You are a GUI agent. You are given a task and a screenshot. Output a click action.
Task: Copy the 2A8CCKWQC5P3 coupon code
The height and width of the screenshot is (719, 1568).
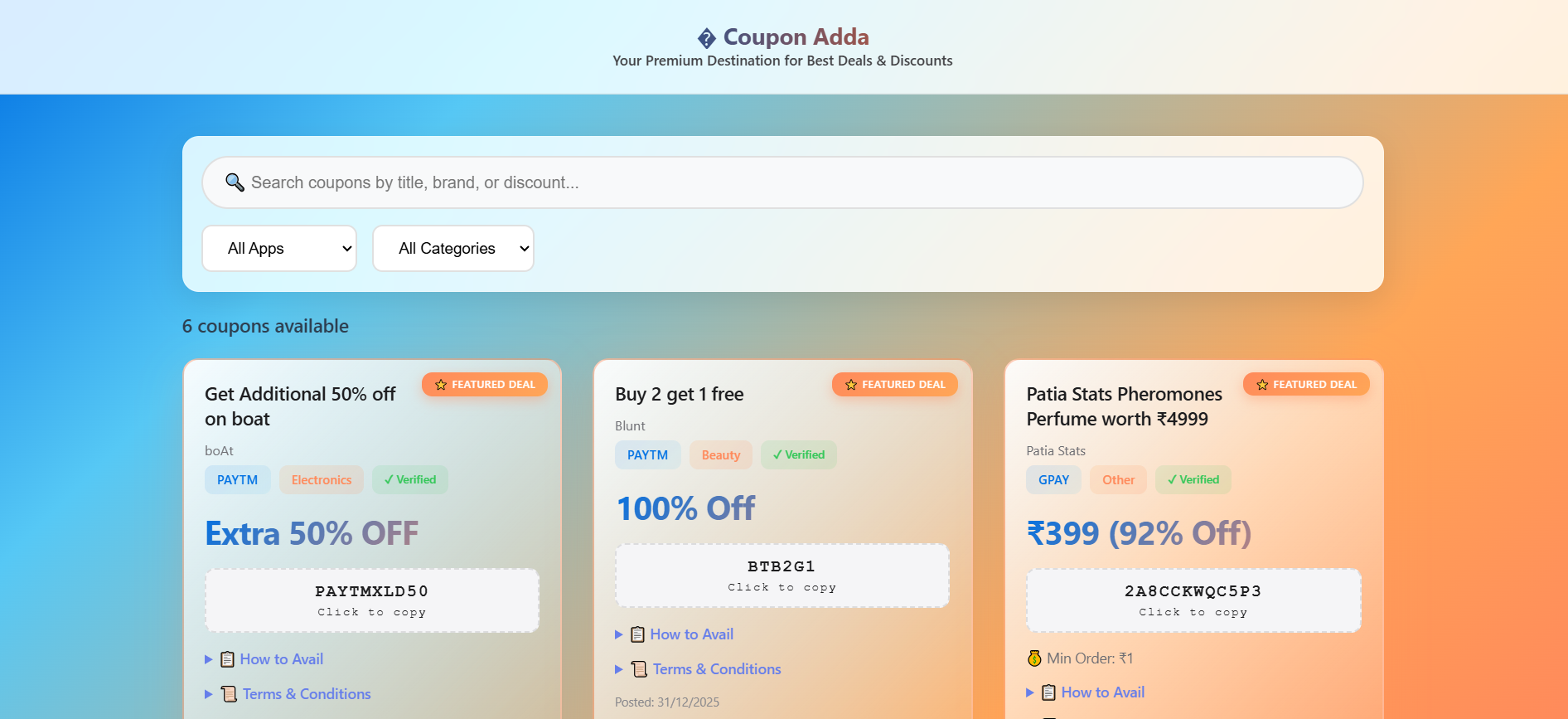click(x=1193, y=600)
